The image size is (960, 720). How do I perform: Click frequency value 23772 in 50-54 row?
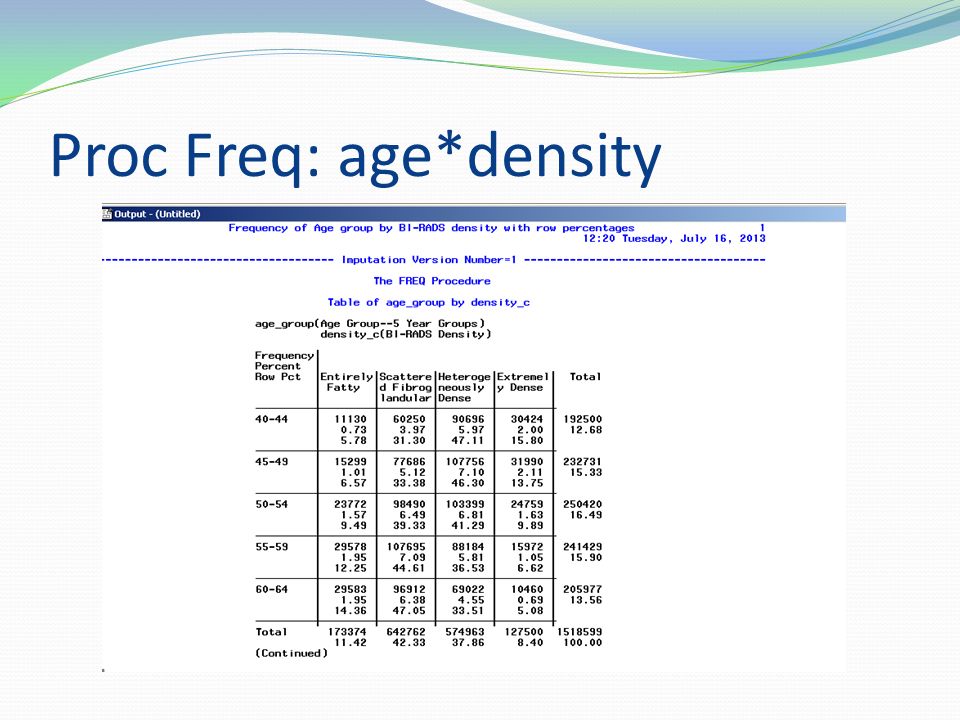tap(350, 504)
